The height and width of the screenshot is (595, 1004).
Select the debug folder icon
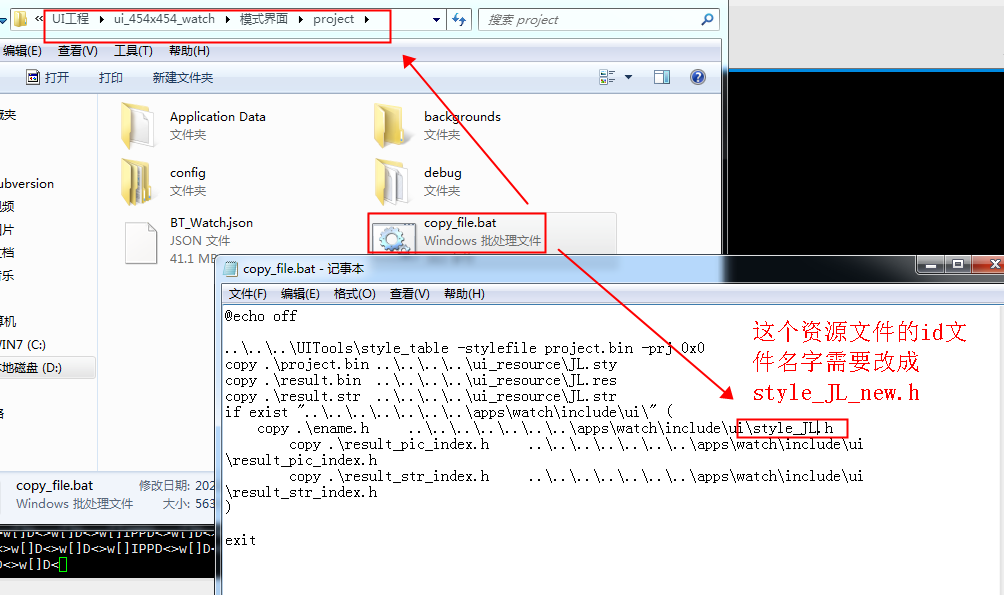tap(391, 182)
